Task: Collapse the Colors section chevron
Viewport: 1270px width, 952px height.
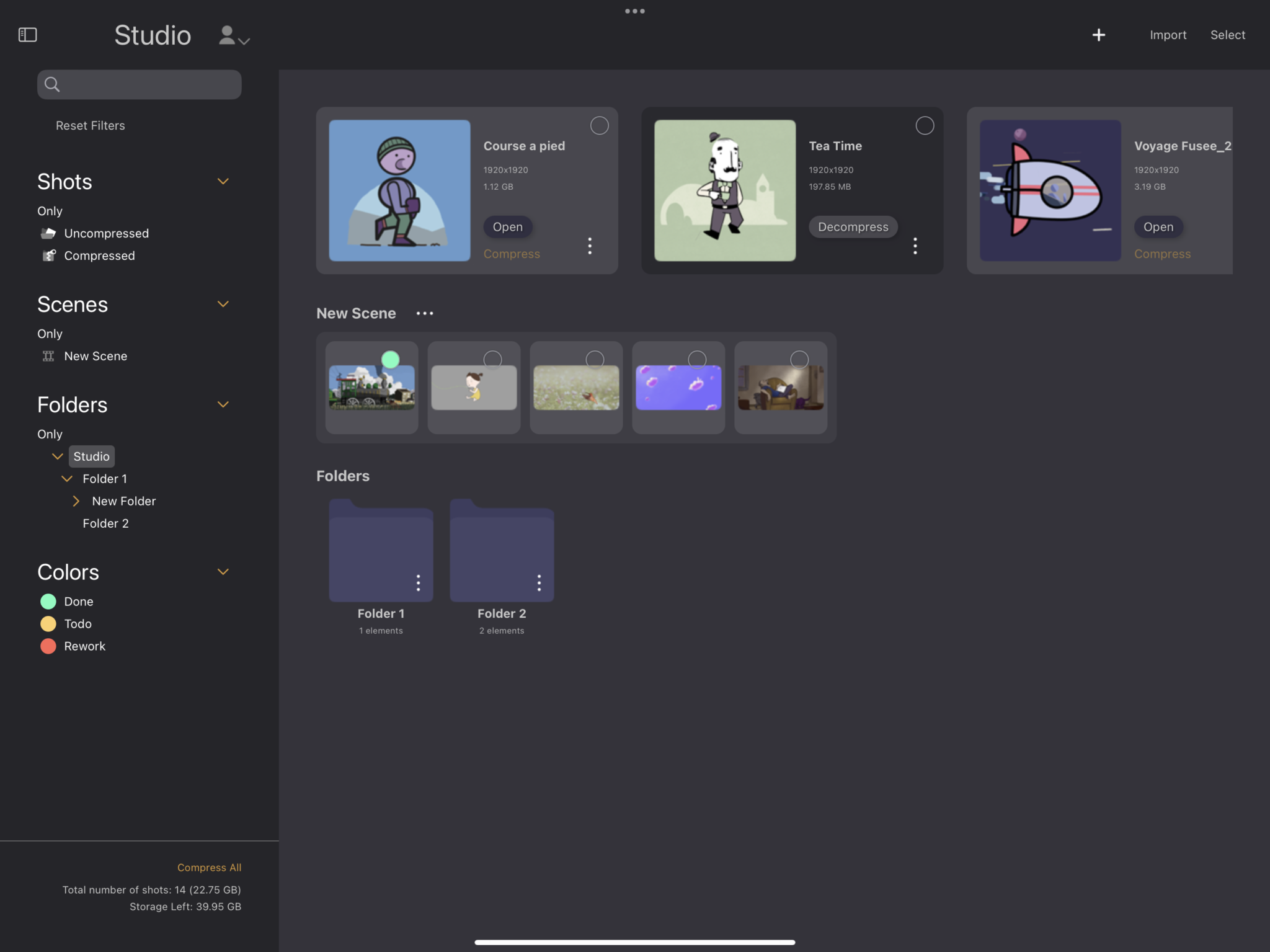Action: pyautogui.click(x=223, y=571)
